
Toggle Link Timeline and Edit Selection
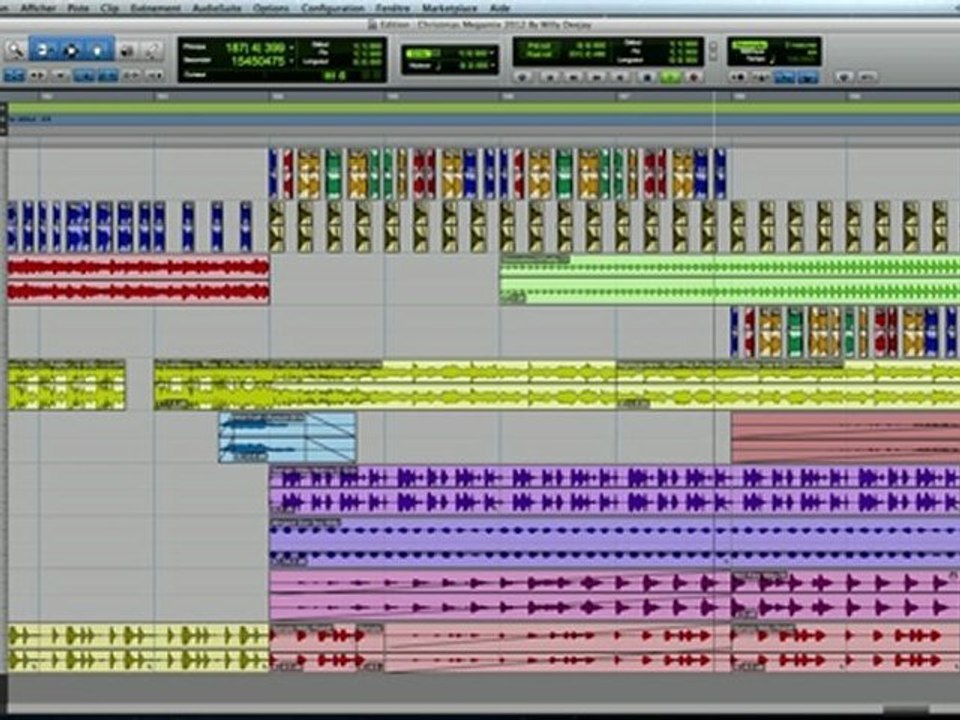click(x=108, y=76)
